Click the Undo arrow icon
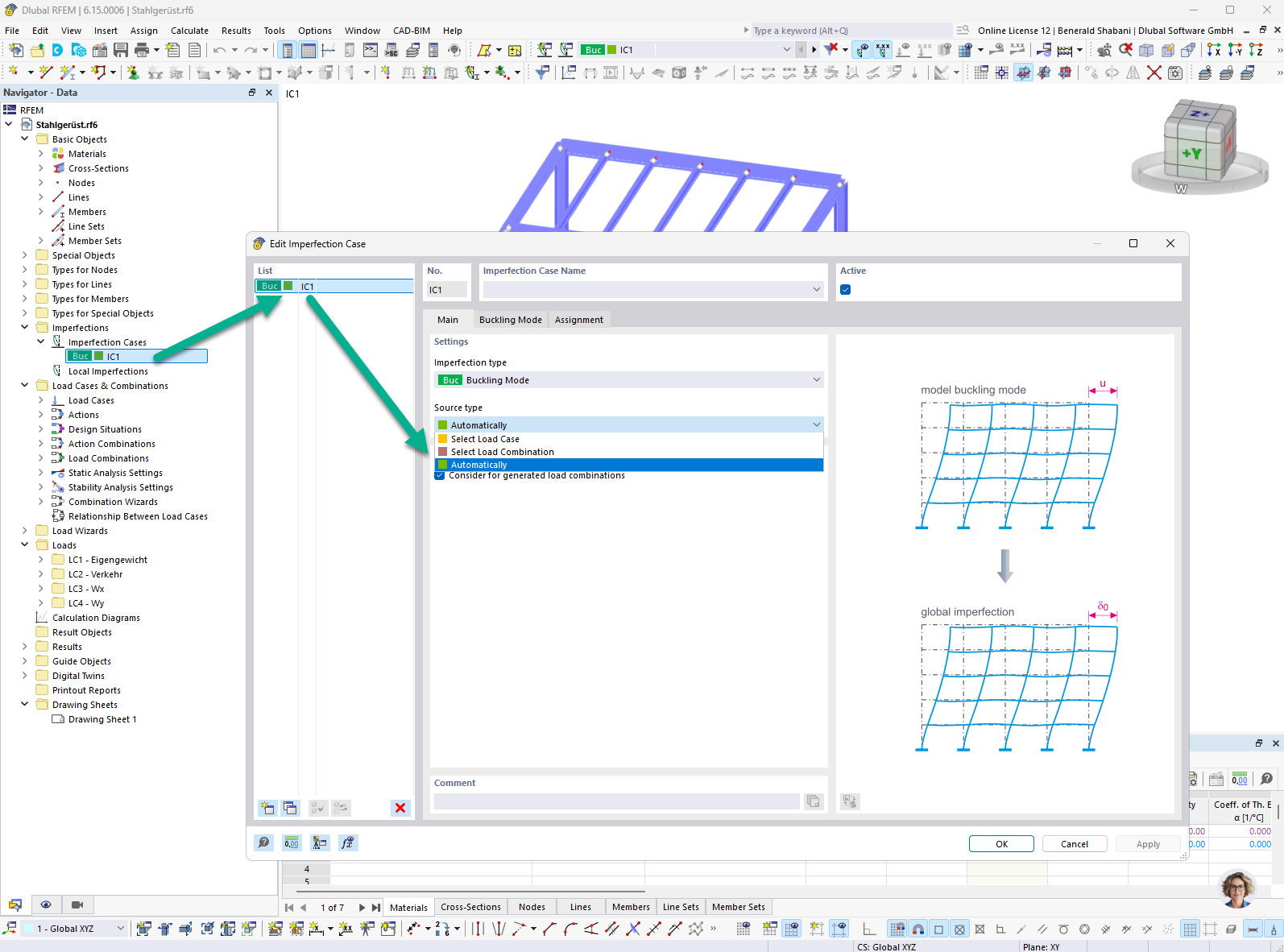Image resolution: width=1284 pixels, height=952 pixels. point(219,50)
